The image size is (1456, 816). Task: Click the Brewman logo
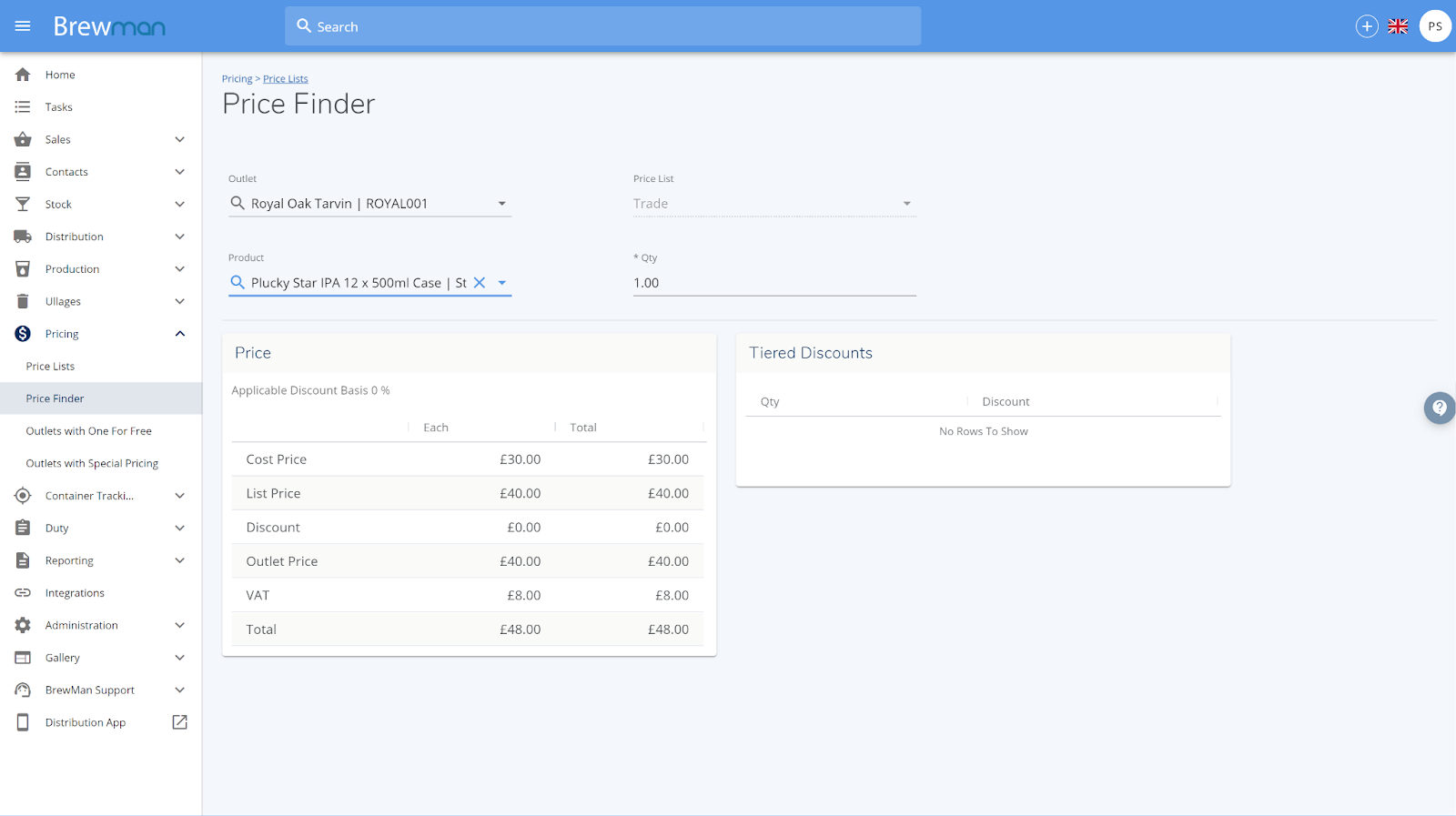click(x=109, y=26)
